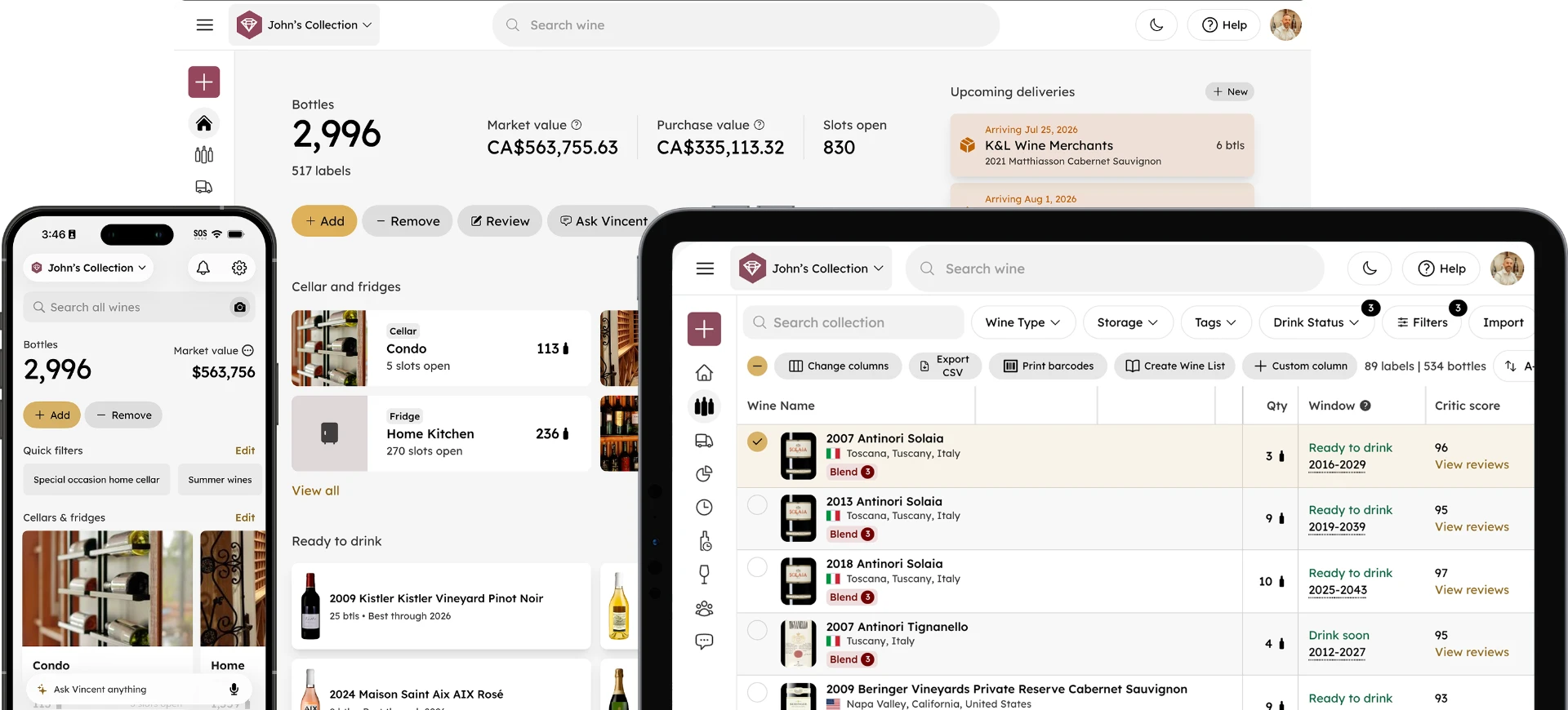Click Change columns button

(838, 366)
